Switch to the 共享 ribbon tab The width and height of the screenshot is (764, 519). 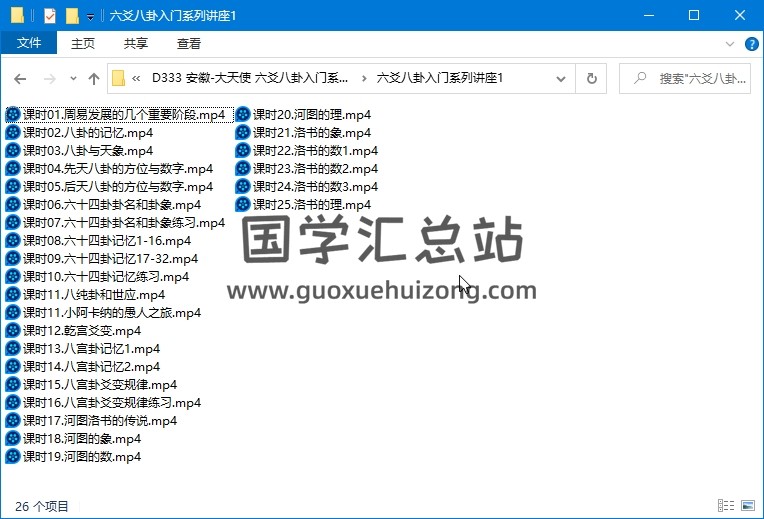coord(135,43)
